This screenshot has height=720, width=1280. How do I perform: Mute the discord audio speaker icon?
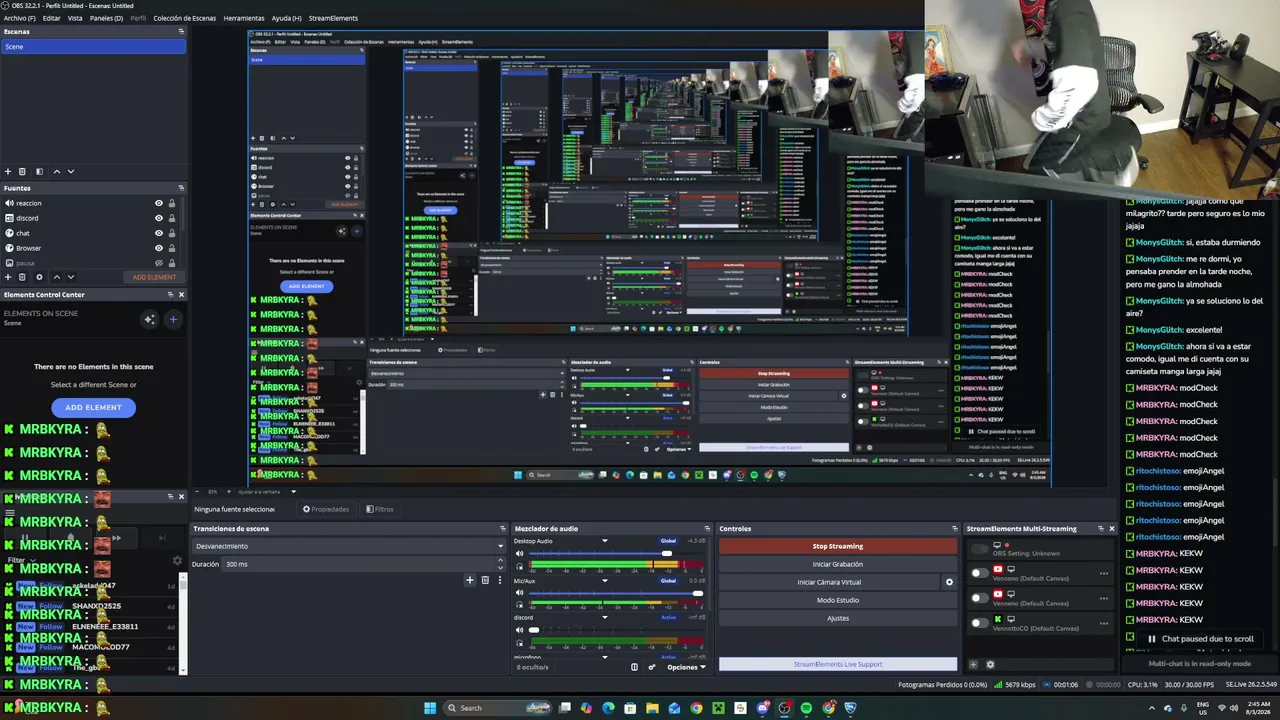click(x=519, y=630)
